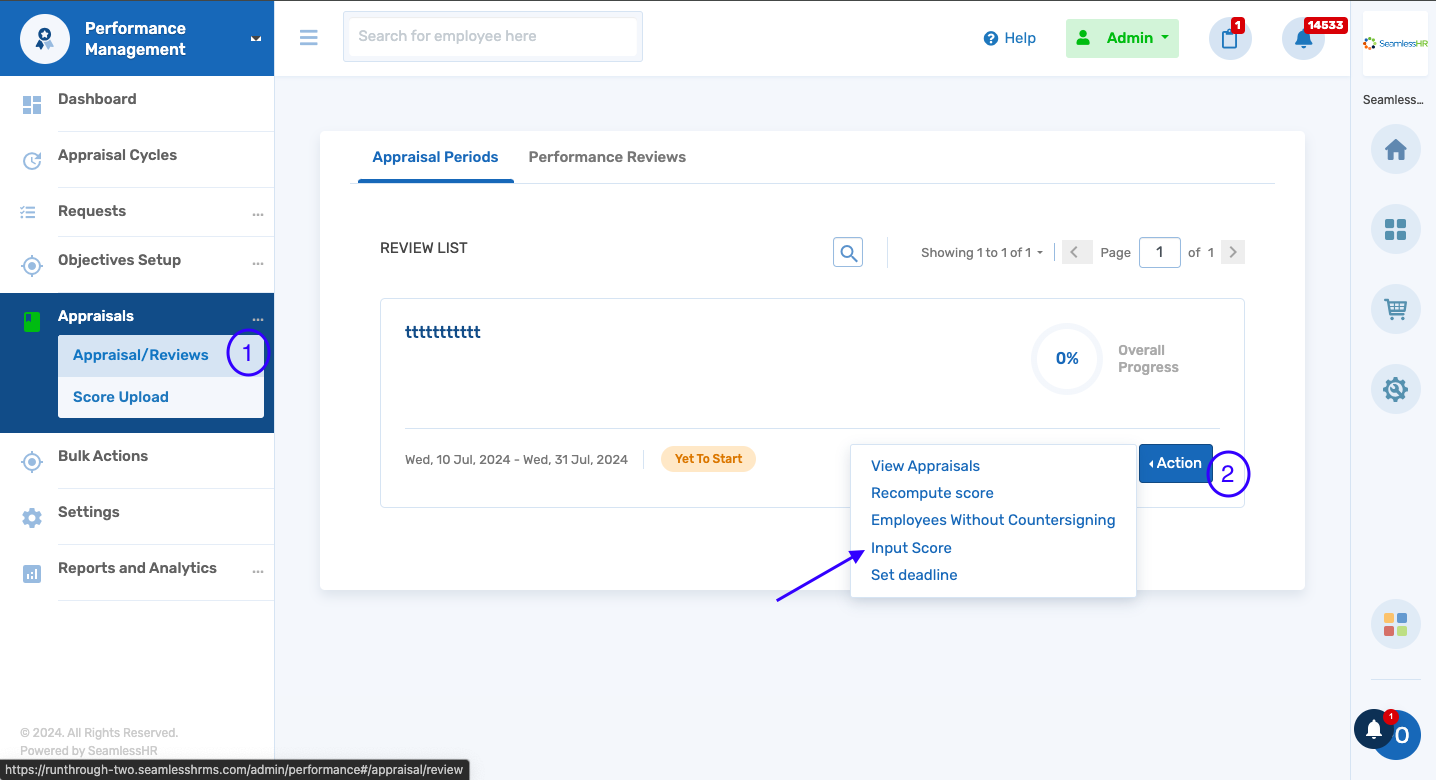
Task: Open the search magnifier above the review list
Action: click(847, 252)
